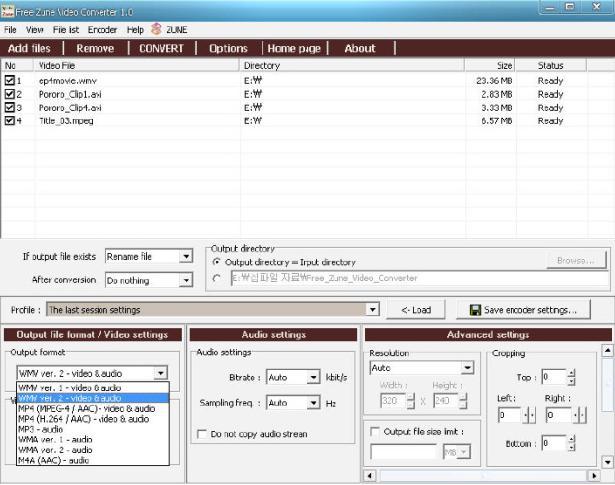Click the cropping Left spinner arrows
The image size is (615, 485).
tap(529, 415)
